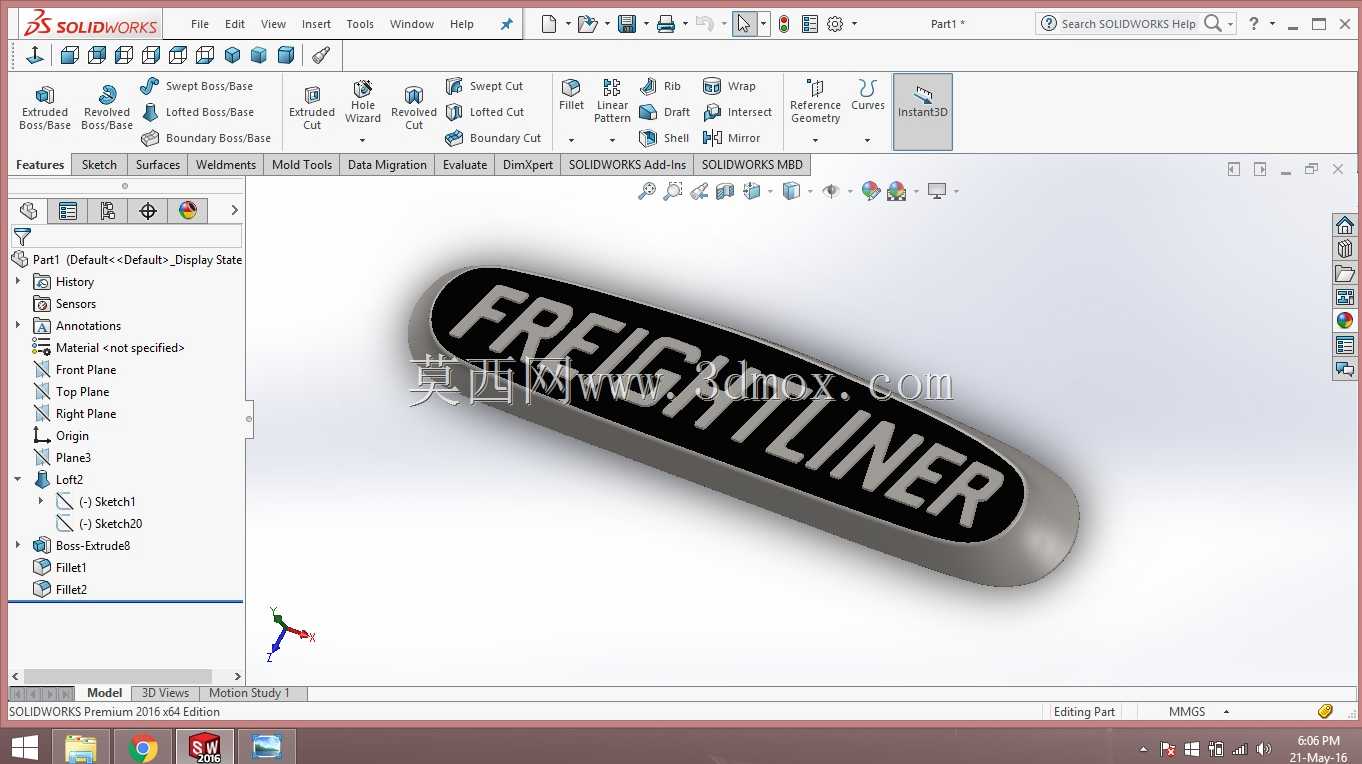Open Reference Geometry dropdown arrow

tap(815, 140)
